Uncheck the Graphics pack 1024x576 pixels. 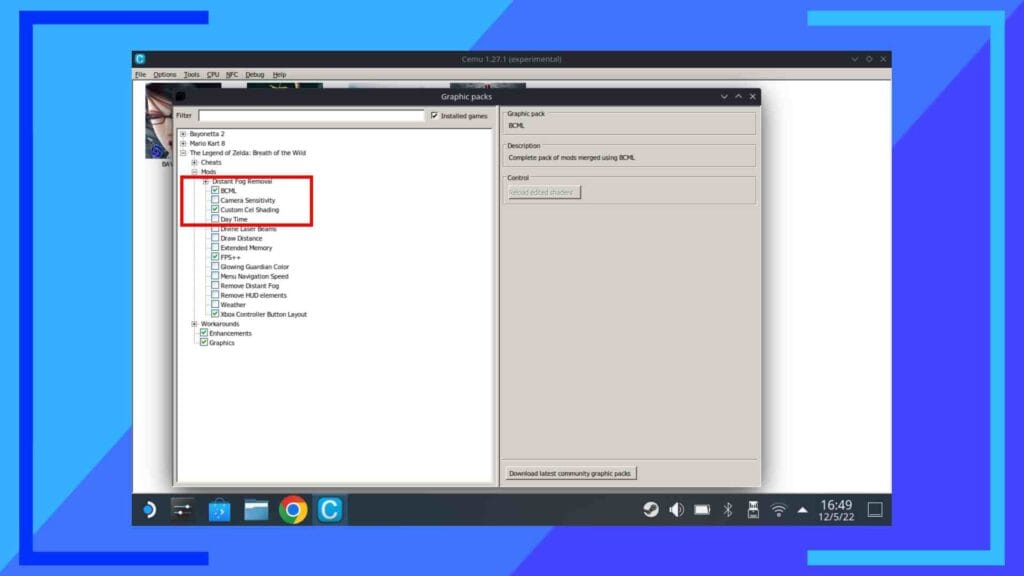coord(204,342)
